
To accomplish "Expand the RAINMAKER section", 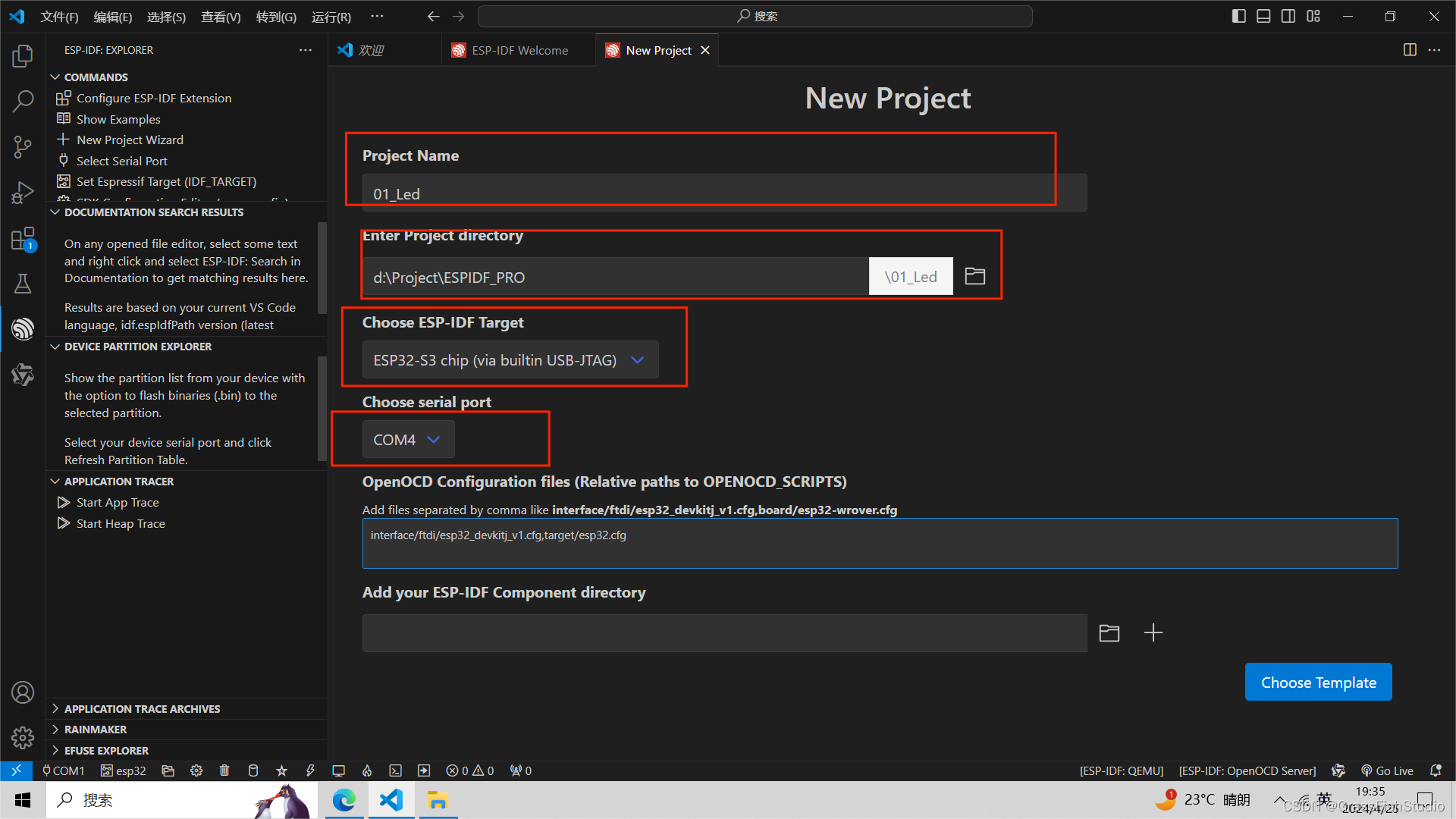I will point(96,730).
